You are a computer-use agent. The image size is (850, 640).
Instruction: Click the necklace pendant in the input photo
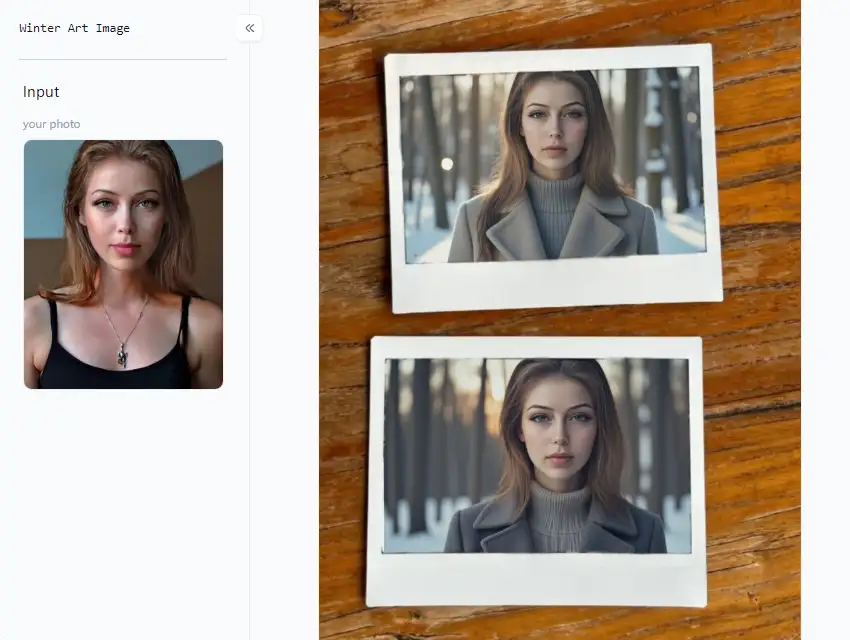pyautogui.click(x=122, y=354)
